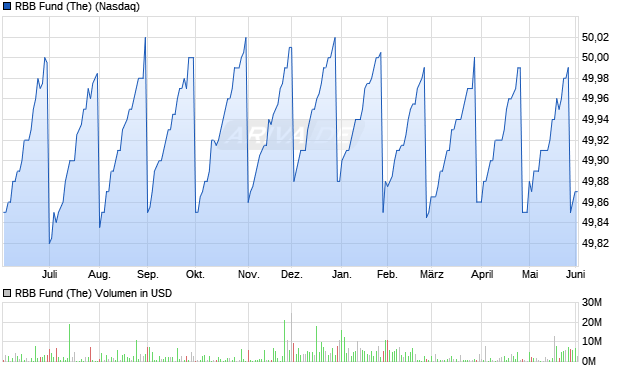Click the 49,98 price axis value
Image resolution: width=620 pixels, height=371 pixels.
tap(595, 79)
